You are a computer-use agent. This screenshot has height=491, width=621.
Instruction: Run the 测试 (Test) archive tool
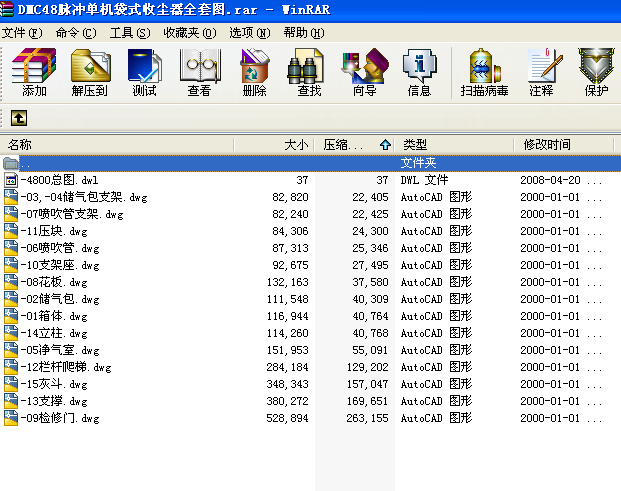[145, 73]
